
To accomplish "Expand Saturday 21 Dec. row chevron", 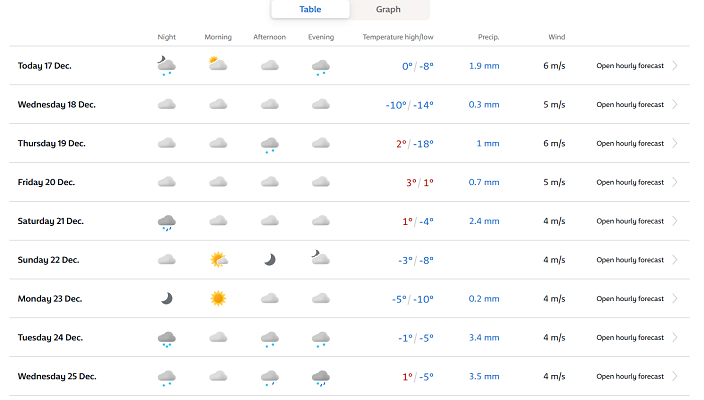I will pyautogui.click(x=675, y=222).
